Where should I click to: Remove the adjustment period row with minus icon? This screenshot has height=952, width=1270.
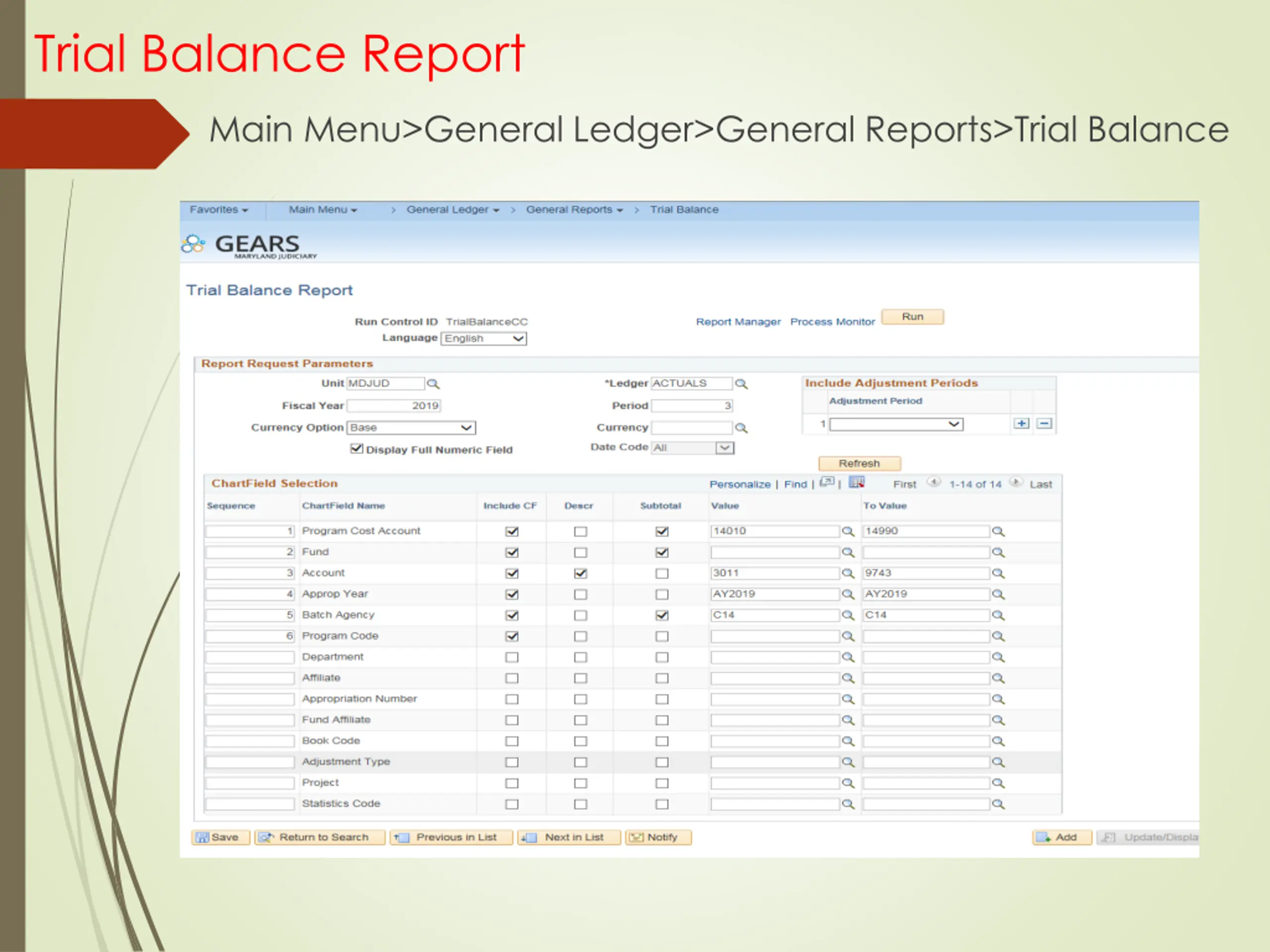1044,423
